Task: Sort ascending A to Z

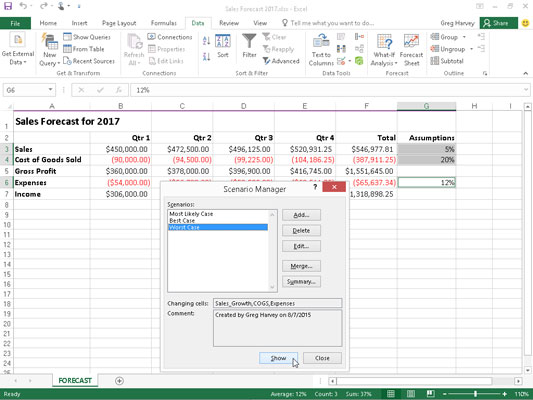Action: coord(206,41)
